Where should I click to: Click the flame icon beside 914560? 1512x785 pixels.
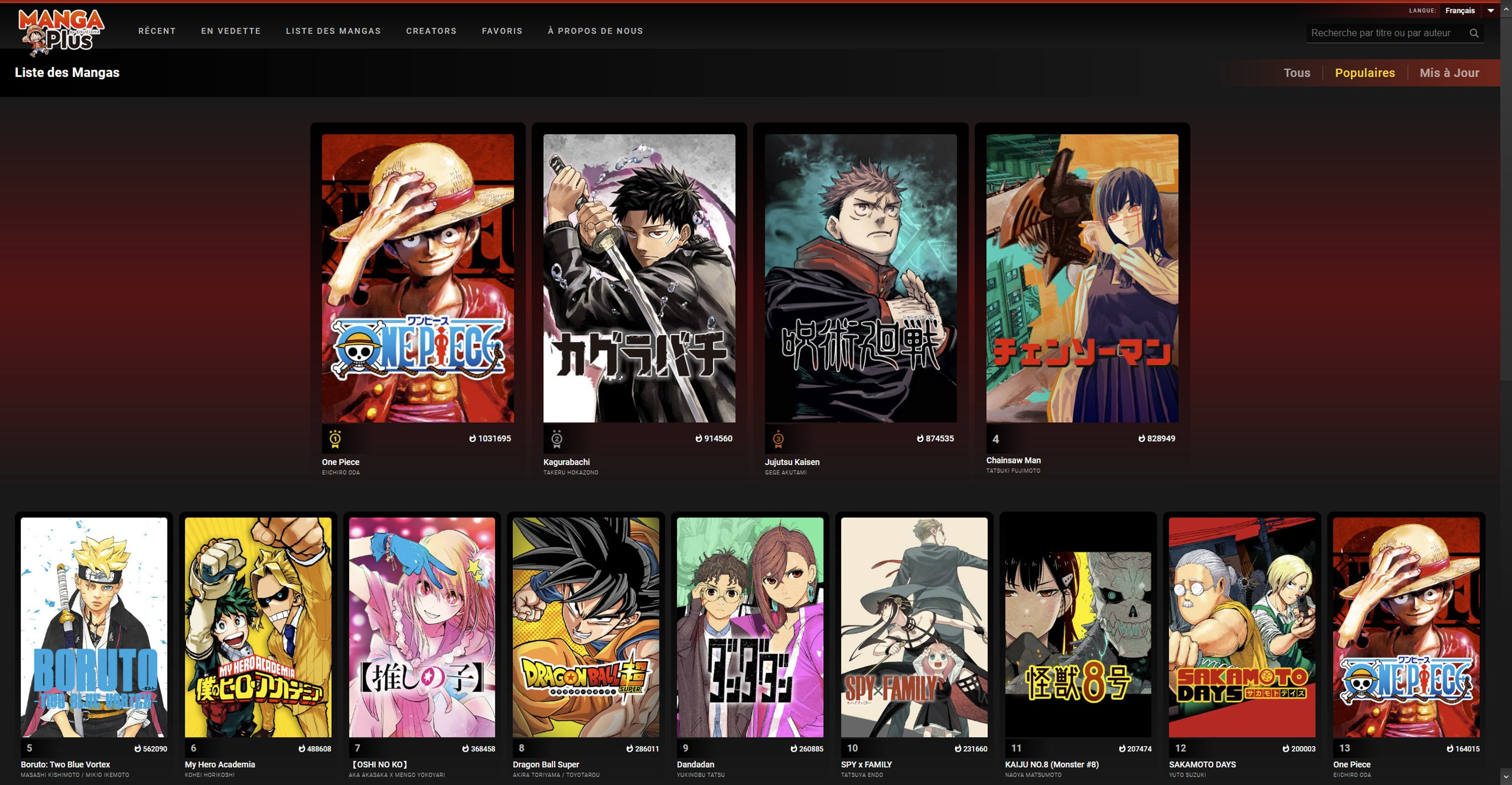click(698, 439)
